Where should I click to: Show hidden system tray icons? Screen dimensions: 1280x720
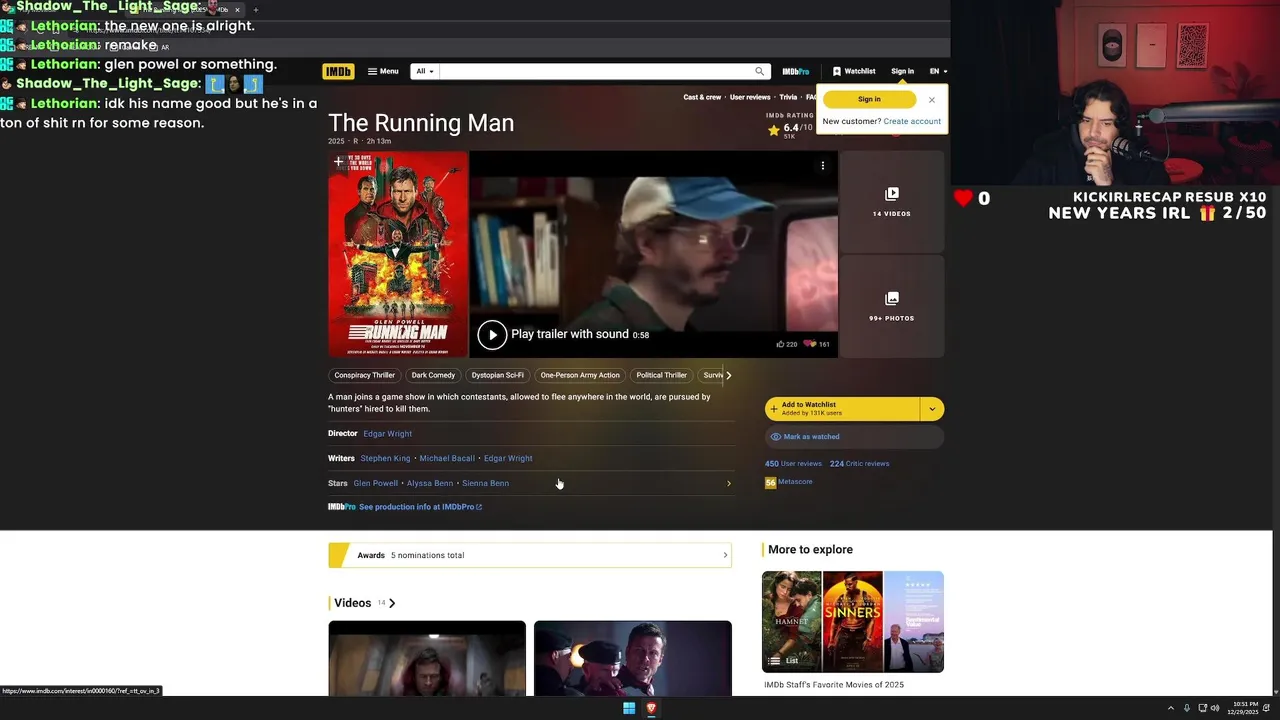click(1170, 708)
